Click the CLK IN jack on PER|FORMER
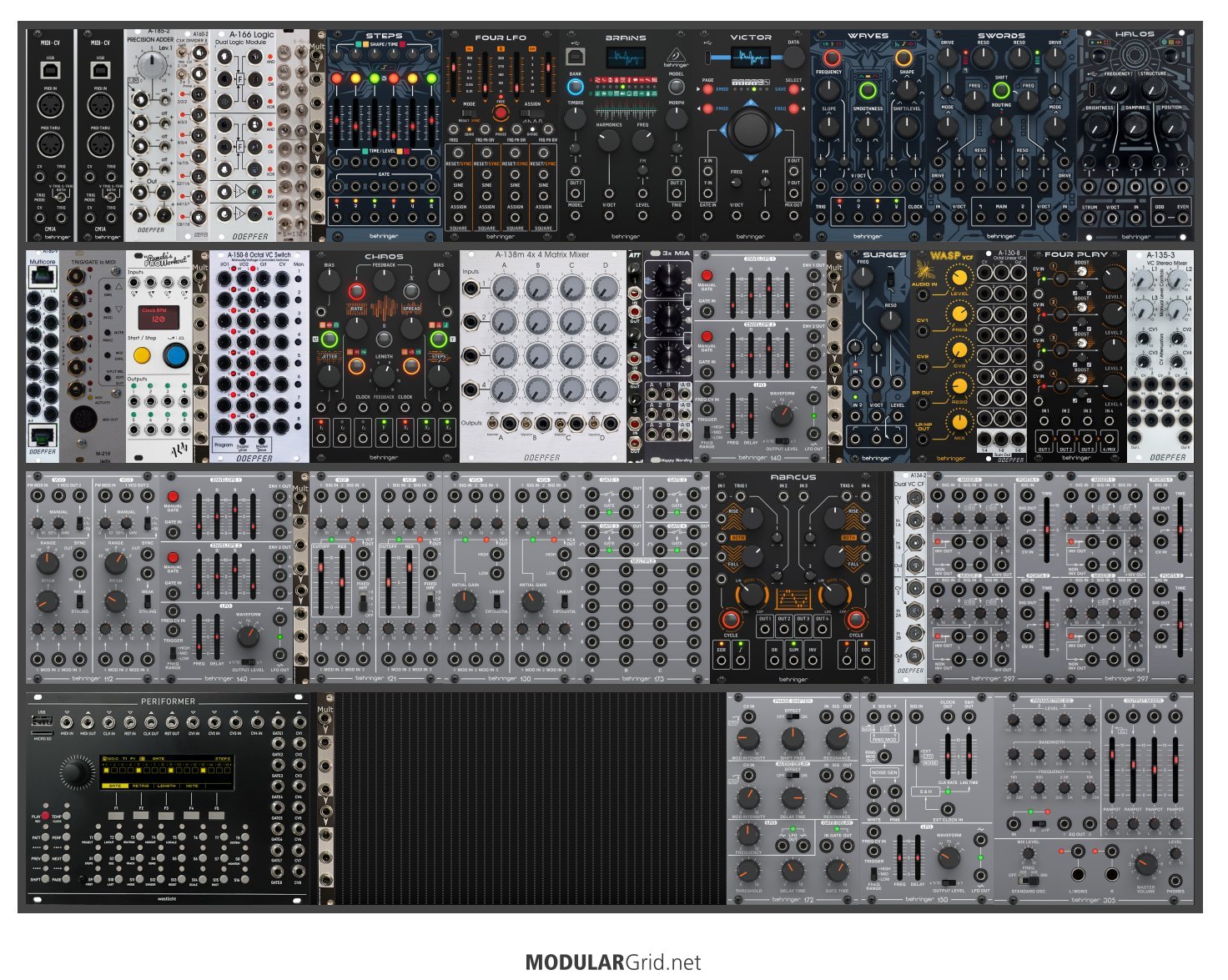Viewport: 1228px width, 980px height. point(109,722)
